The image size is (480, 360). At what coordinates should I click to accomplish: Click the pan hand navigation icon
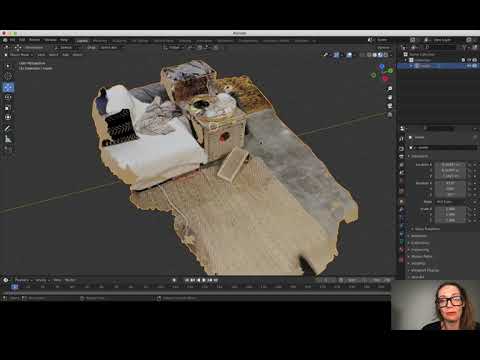389,97
